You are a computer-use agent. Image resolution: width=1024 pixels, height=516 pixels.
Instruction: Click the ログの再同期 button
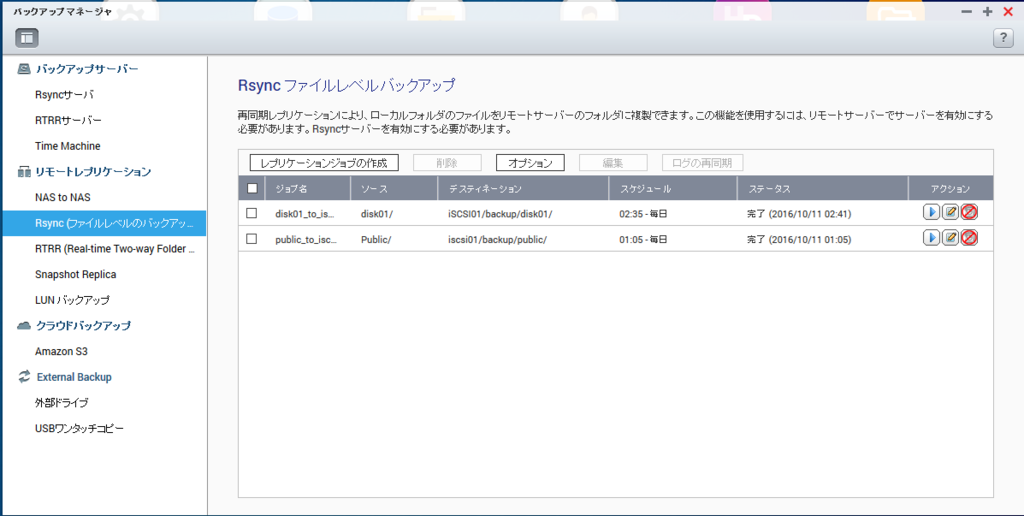point(702,163)
